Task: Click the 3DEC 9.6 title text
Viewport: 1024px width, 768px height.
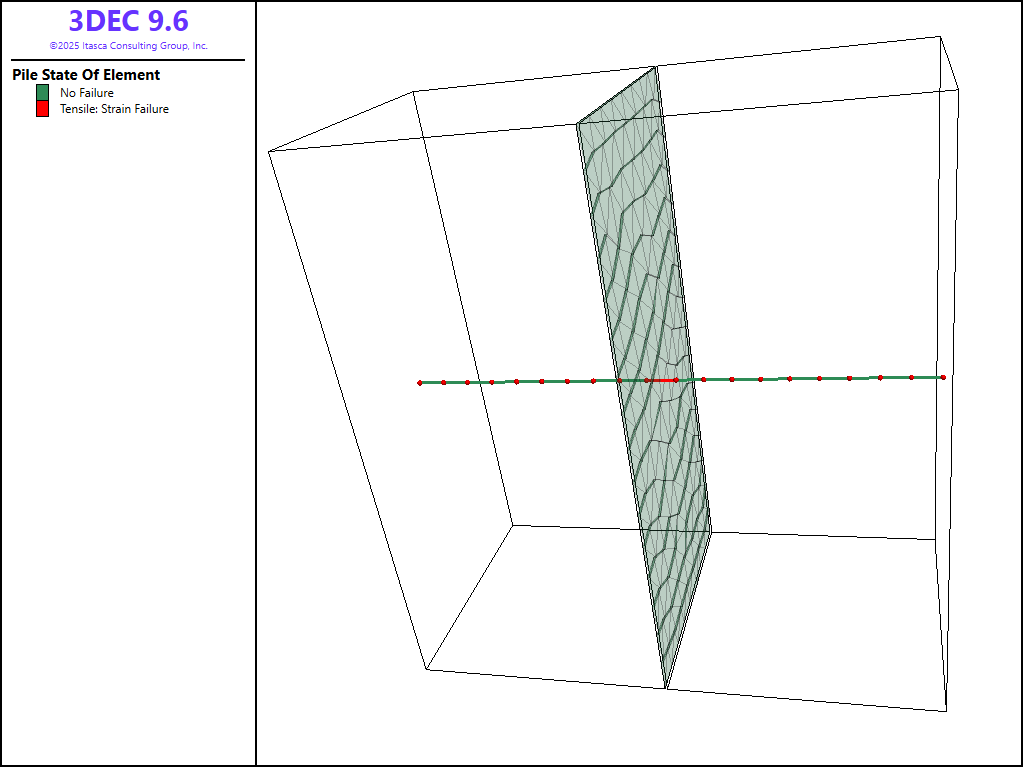Action: (128, 21)
